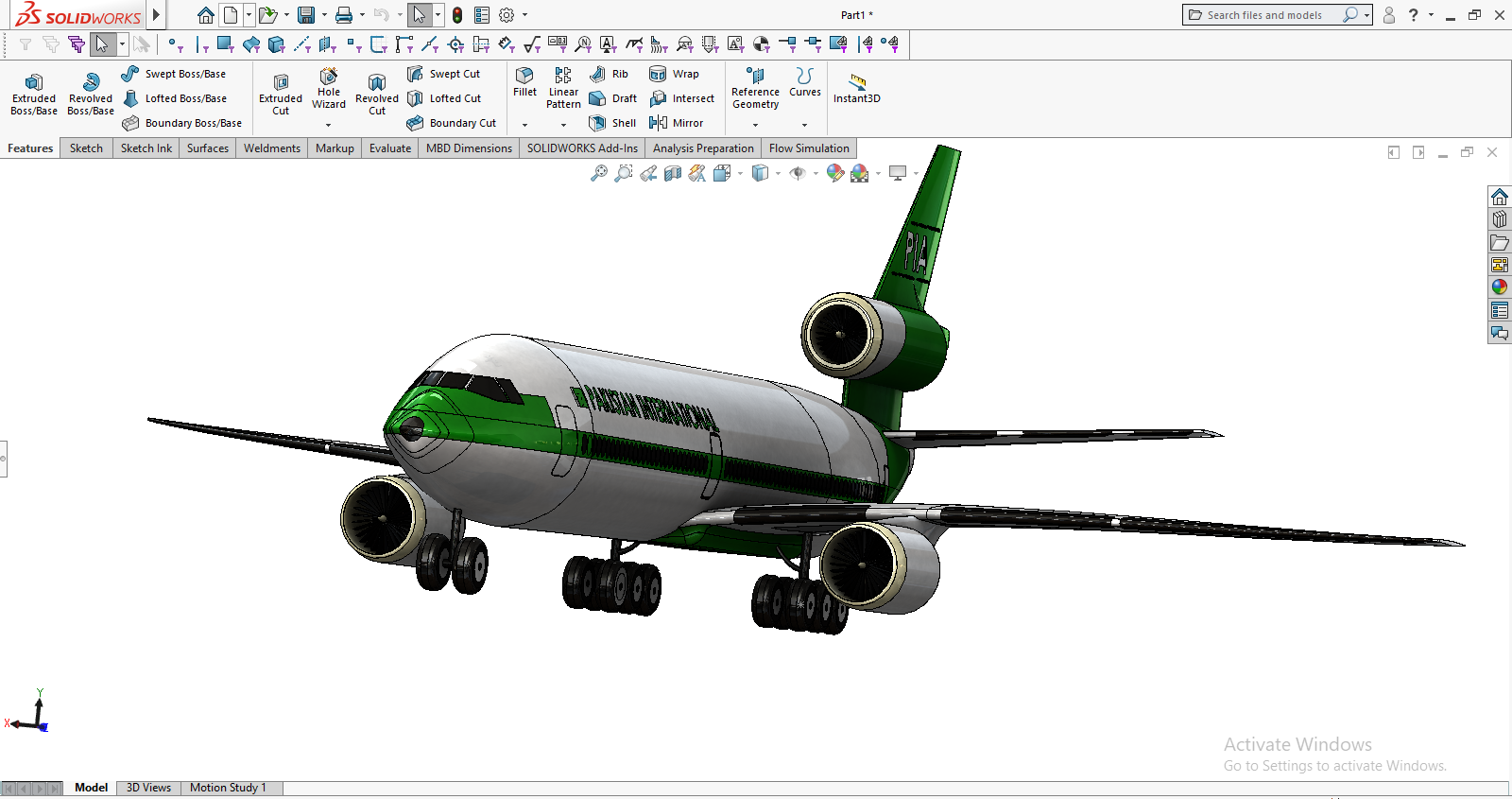Click the Dynamic Annotation Views icon
1512x799 pixels.
tap(697, 173)
